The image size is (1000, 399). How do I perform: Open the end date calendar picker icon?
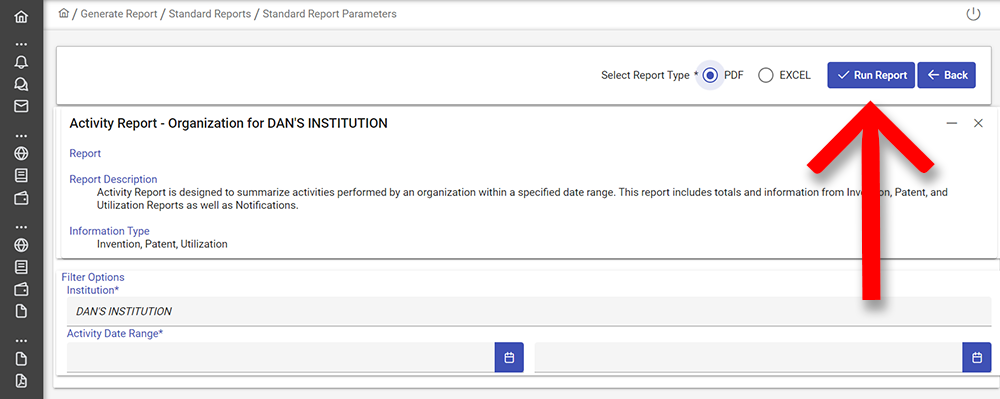977,358
